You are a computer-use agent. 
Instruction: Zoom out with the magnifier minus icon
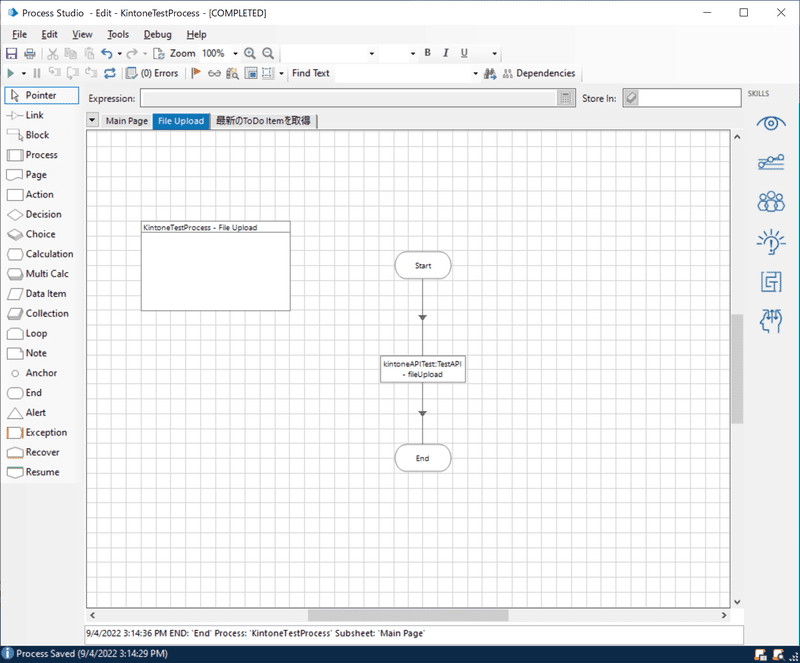(x=268, y=53)
